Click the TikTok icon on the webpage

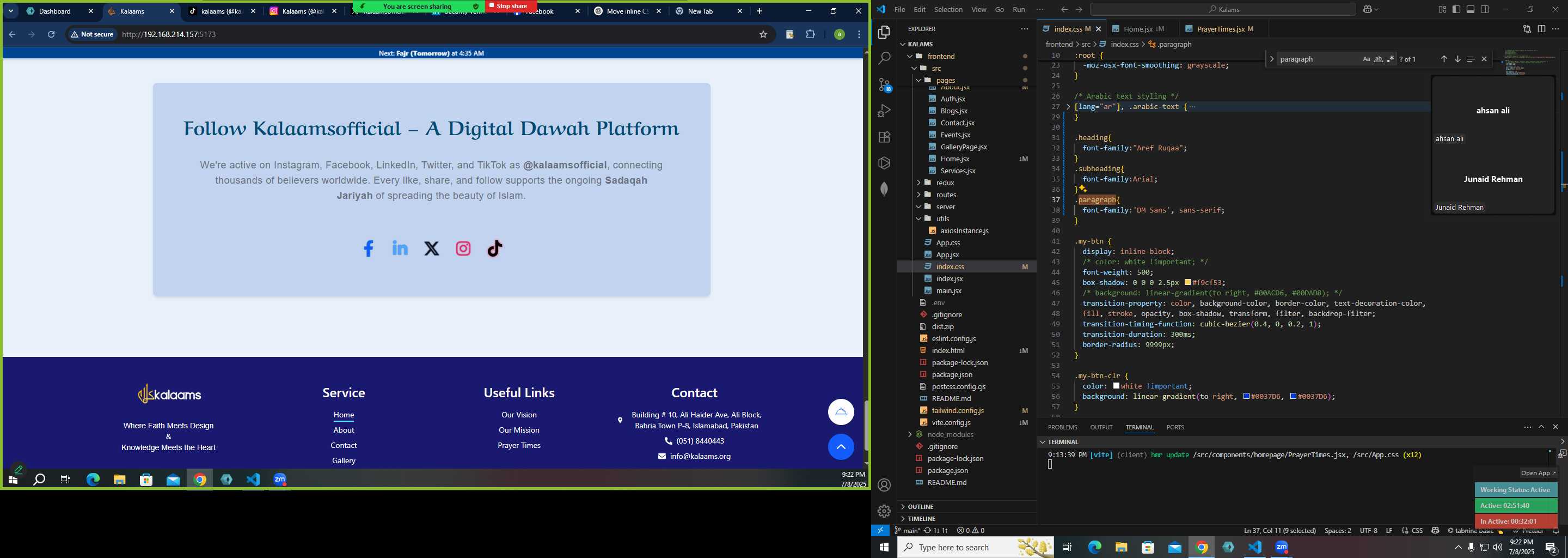(x=495, y=248)
